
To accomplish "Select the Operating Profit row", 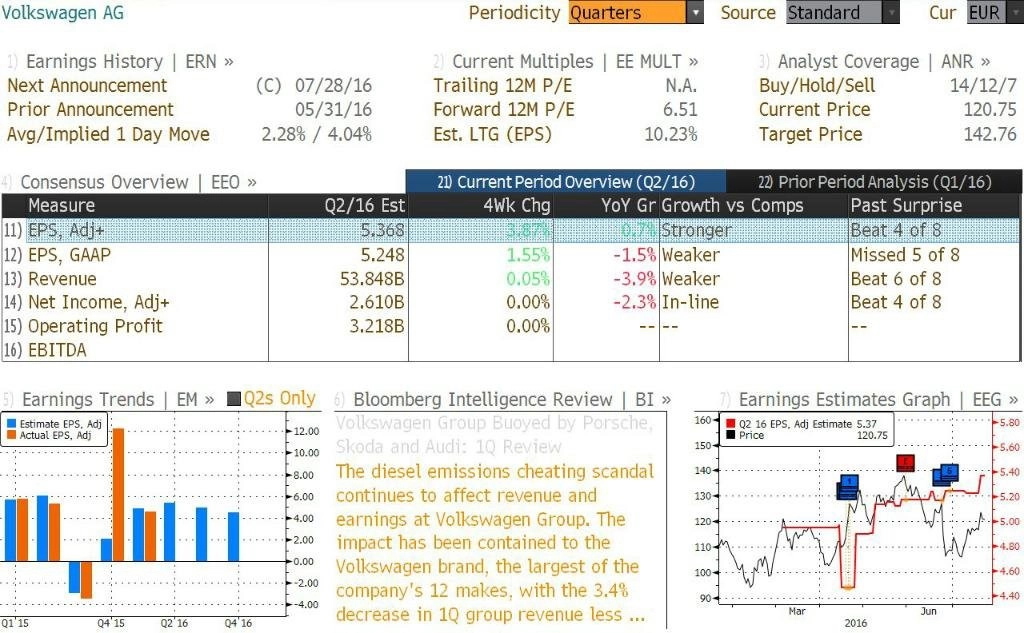I will [510, 326].
